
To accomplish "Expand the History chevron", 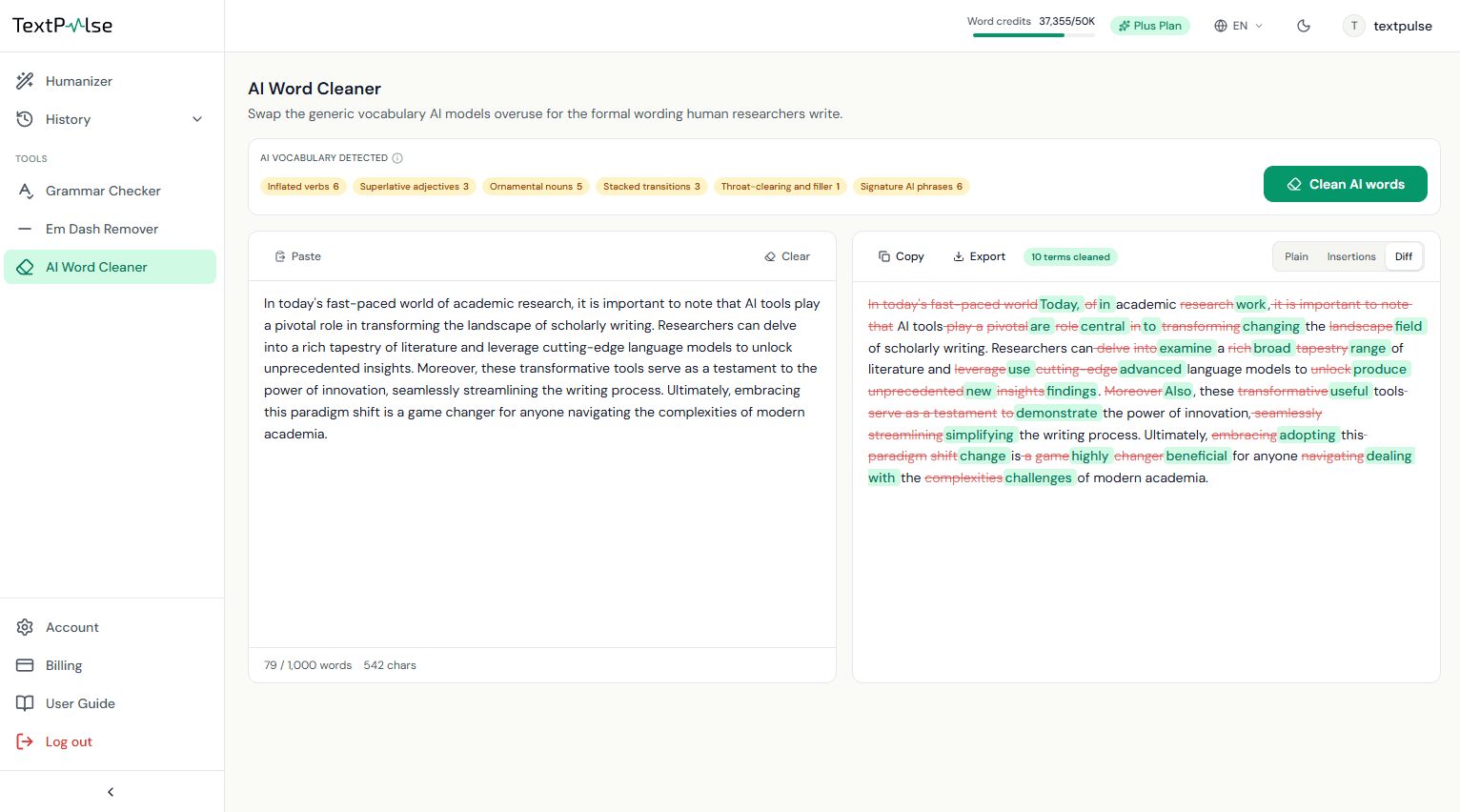I will 197,119.
